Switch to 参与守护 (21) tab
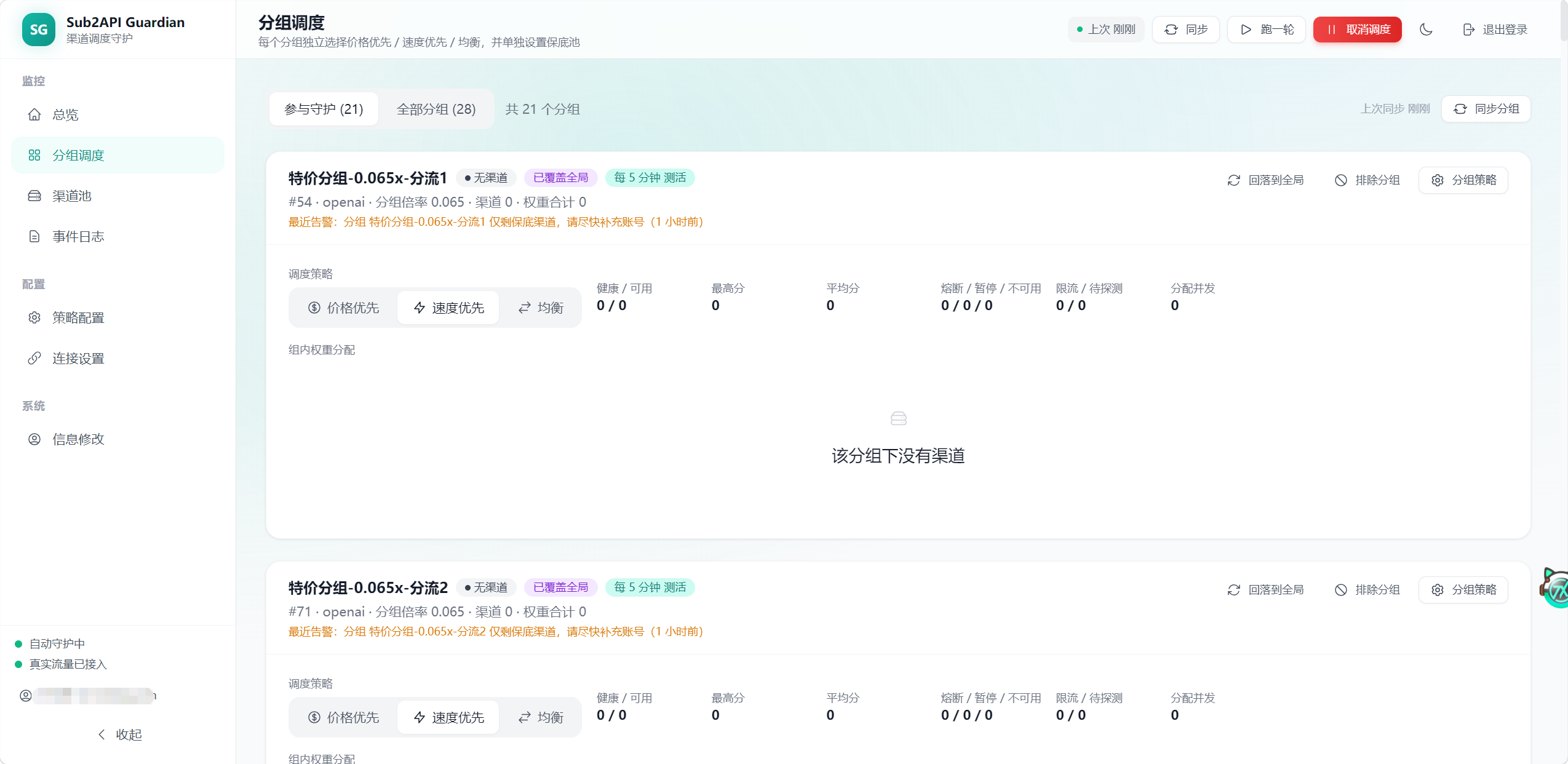This screenshot has height=764, width=1568. click(324, 109)
